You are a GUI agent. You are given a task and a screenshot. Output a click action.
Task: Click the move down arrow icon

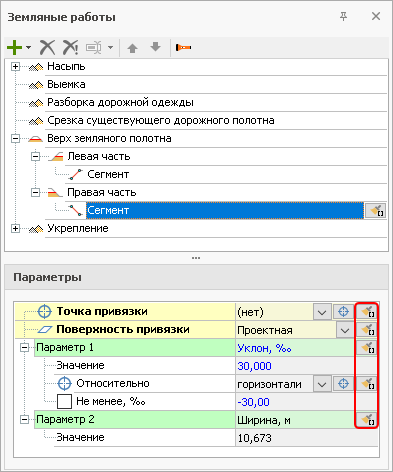(x=155, y=47)
